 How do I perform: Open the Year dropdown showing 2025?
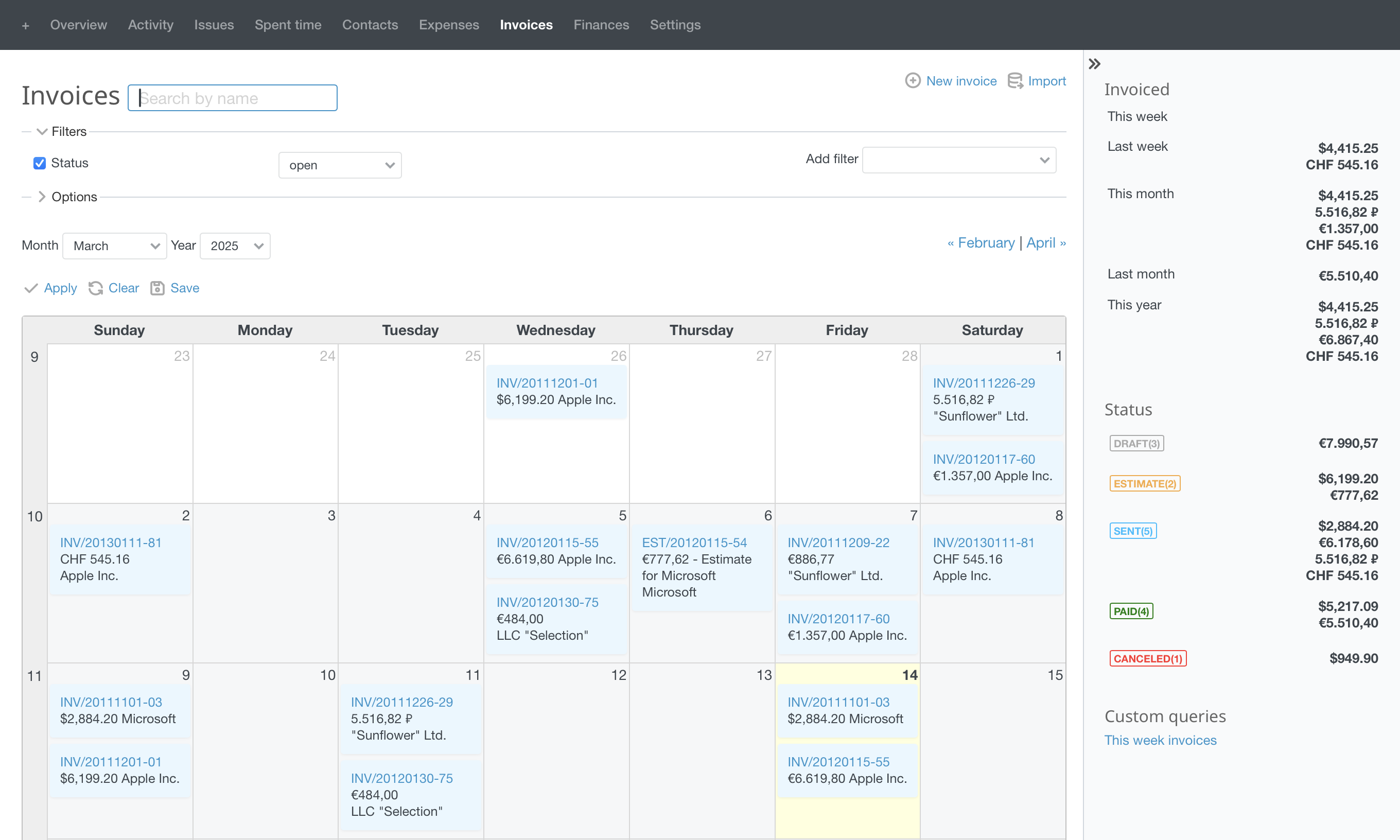(234, 246)
